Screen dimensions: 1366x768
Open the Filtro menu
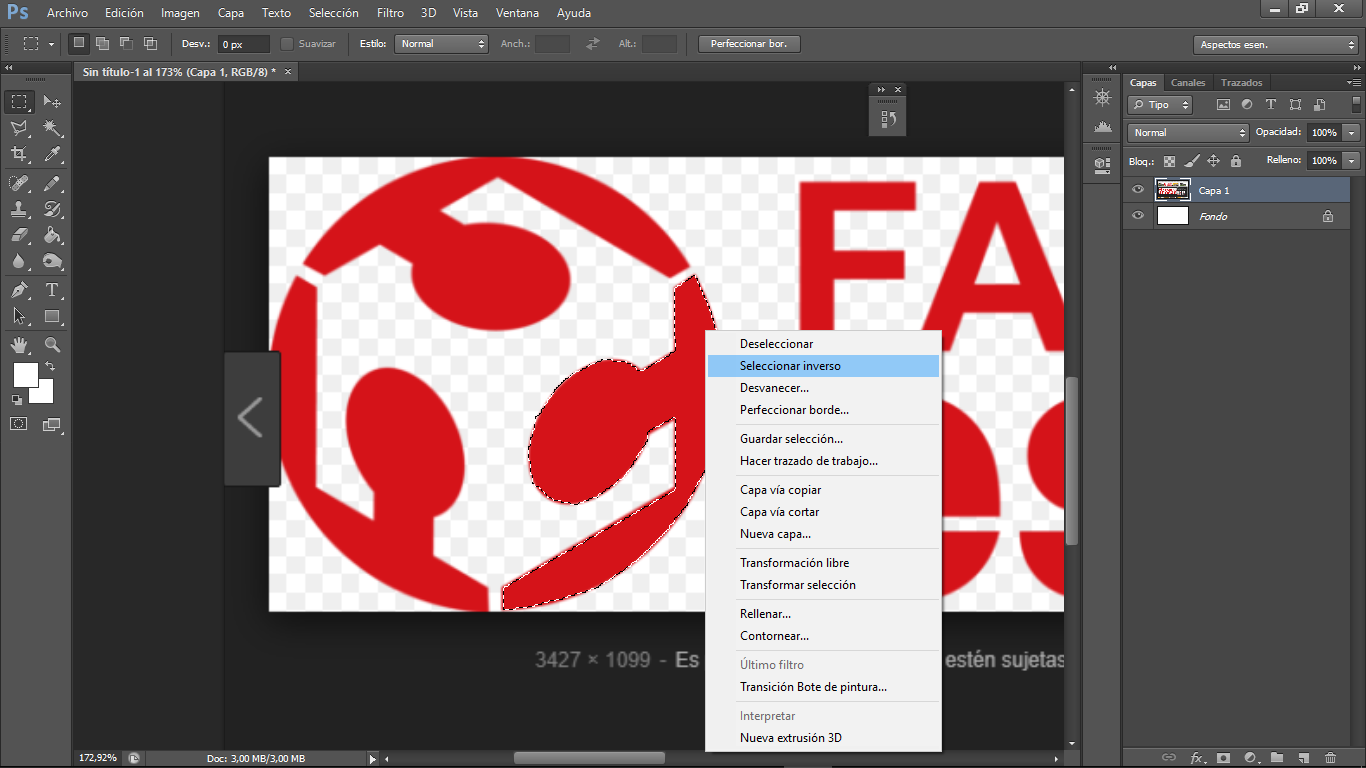pos(390,13)
